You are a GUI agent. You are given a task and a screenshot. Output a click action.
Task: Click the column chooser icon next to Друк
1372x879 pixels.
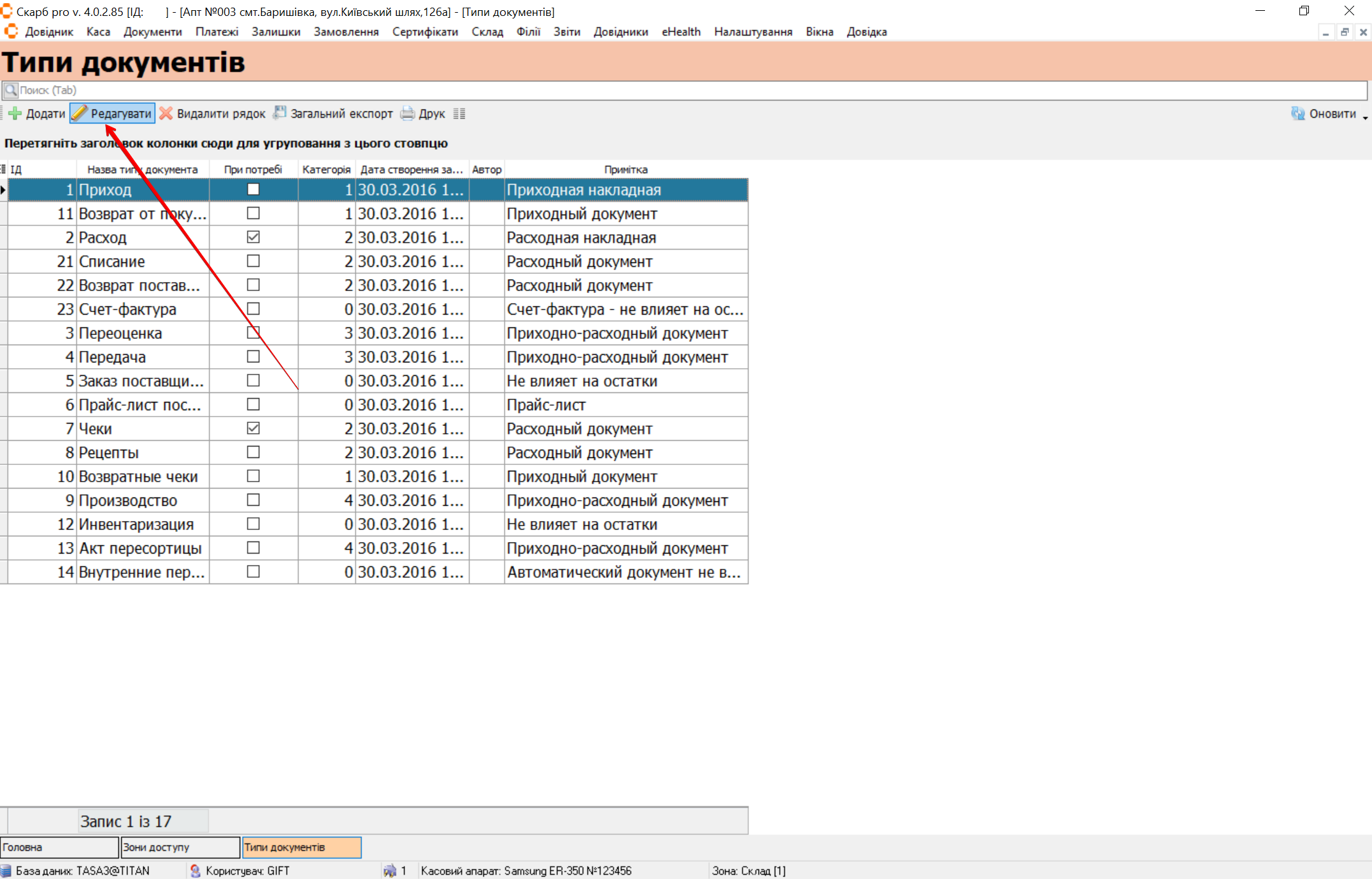click(x=459, y=113)
